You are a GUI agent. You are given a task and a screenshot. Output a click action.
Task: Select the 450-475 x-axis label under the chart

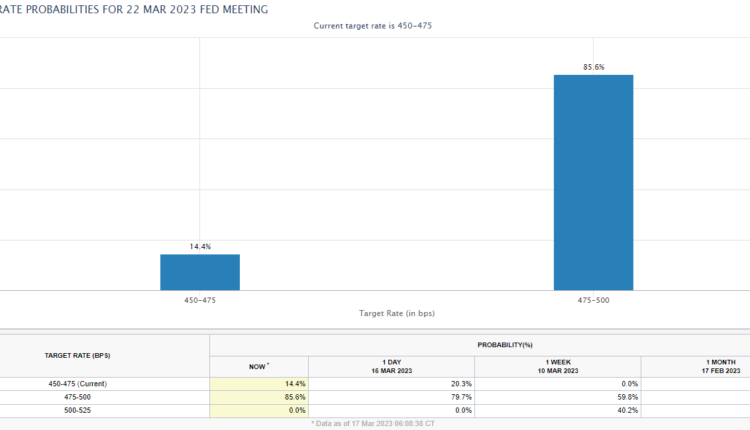pyautogui.click(x=200, y=299)
